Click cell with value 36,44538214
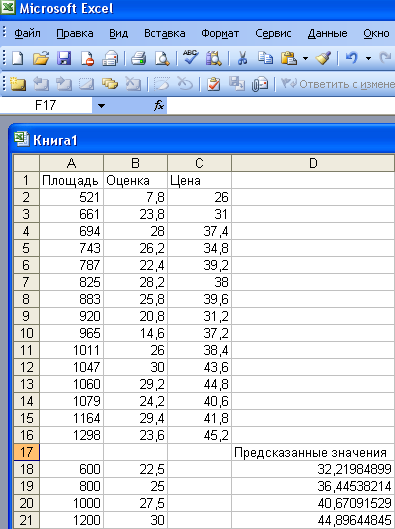 [x=313, y=486]
